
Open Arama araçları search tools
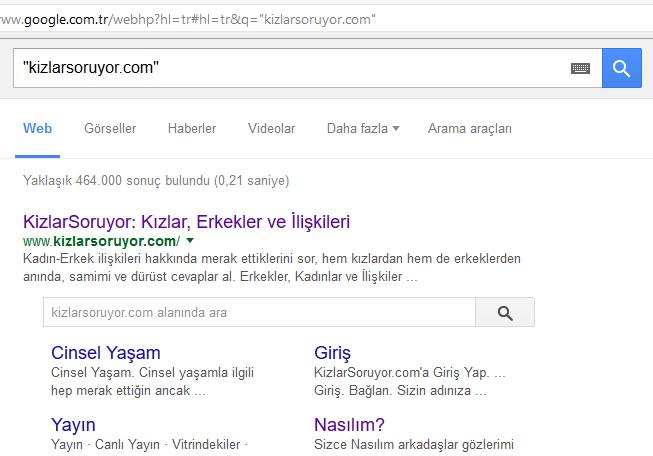pos(470,128)
